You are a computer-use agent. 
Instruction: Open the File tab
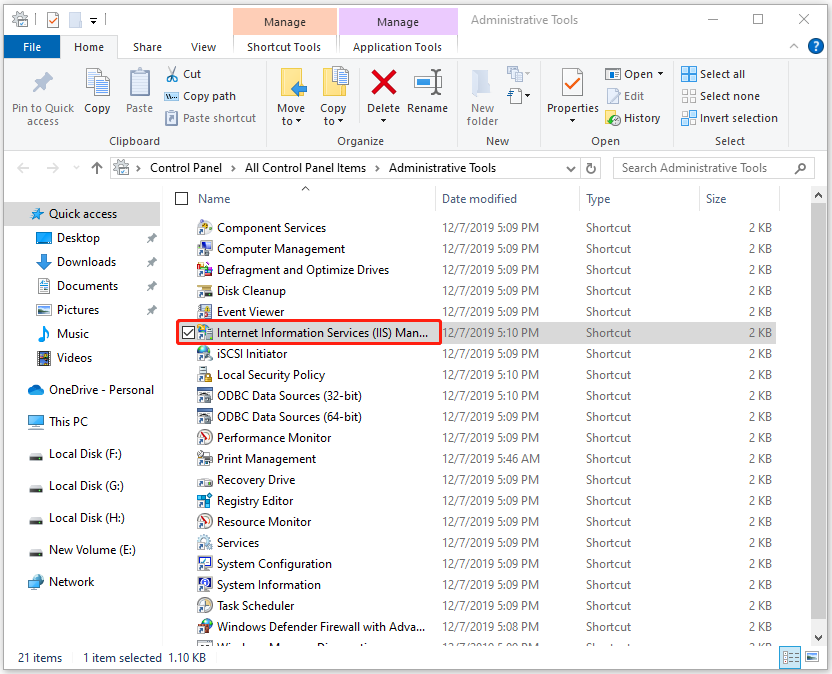[32, 47]
